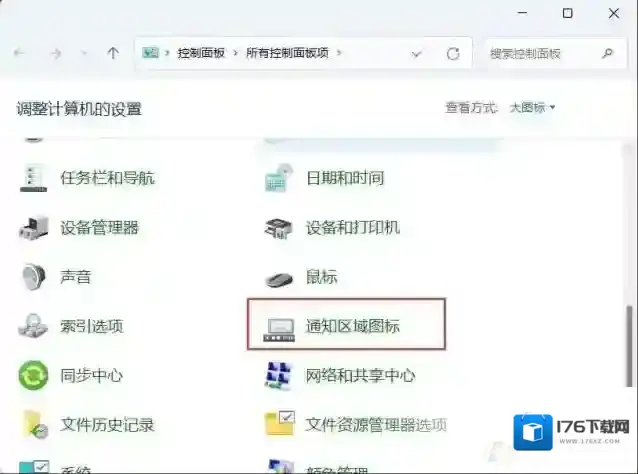Open 网络和共享中心 text link
This screenshot has width=638, height=474.
[x=361, y=376]
